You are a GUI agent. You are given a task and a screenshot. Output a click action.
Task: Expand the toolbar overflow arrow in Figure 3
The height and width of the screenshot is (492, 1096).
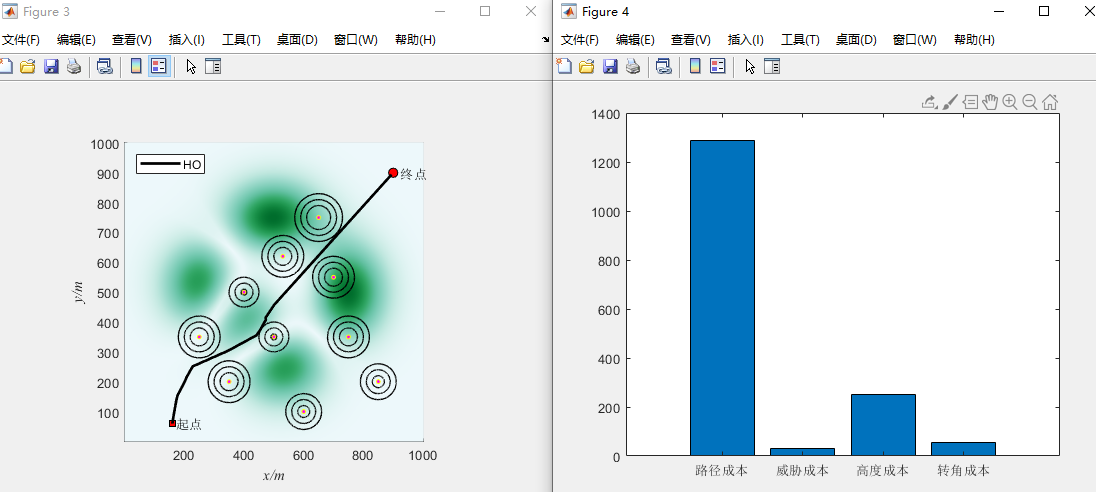coord(546,40)
